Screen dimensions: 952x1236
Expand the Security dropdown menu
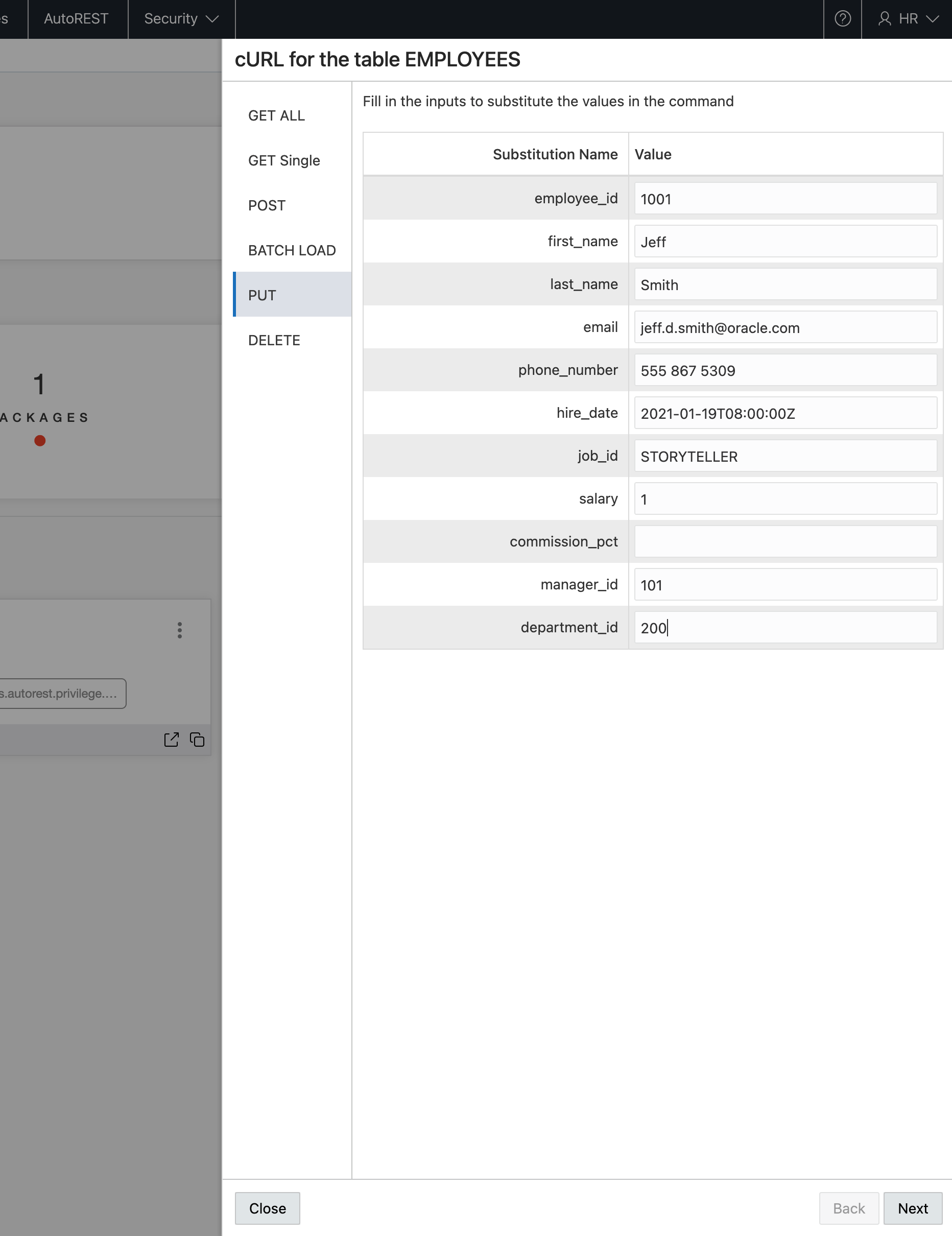pos(181,19)
